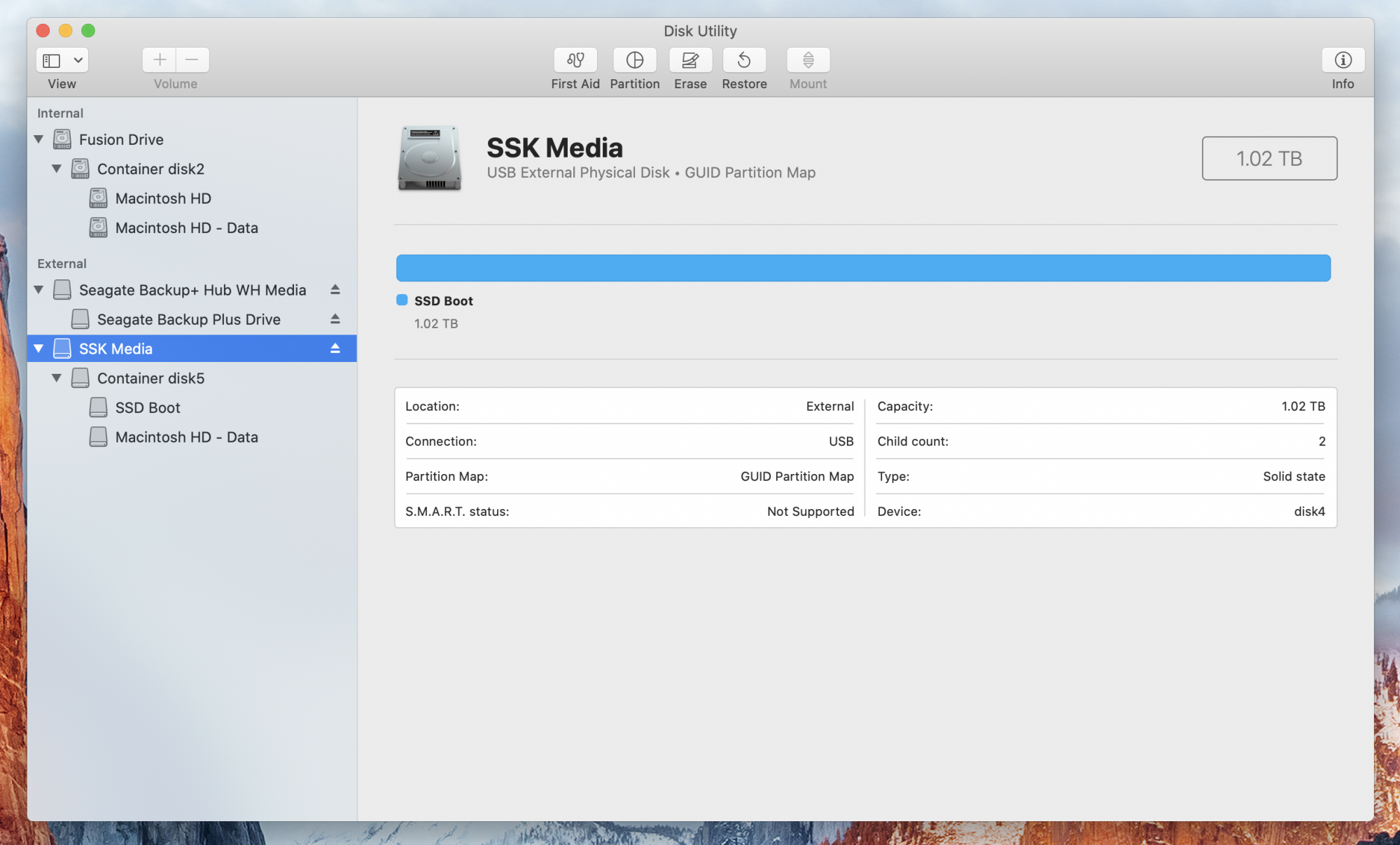Click the 'Not Supported' S.M.A.R.T. value
The width and height of the screenshot is (1400, 845).
811,512
